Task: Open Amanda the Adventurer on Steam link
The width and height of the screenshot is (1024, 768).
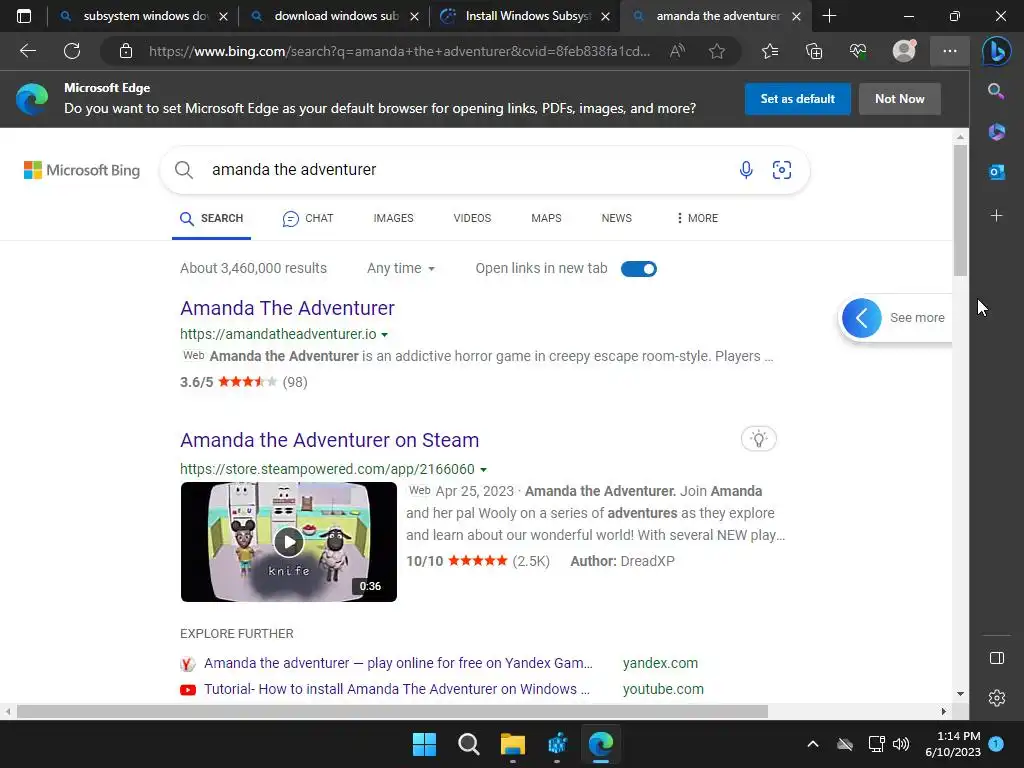Action: pyautogui.click(x=329, y=440)
